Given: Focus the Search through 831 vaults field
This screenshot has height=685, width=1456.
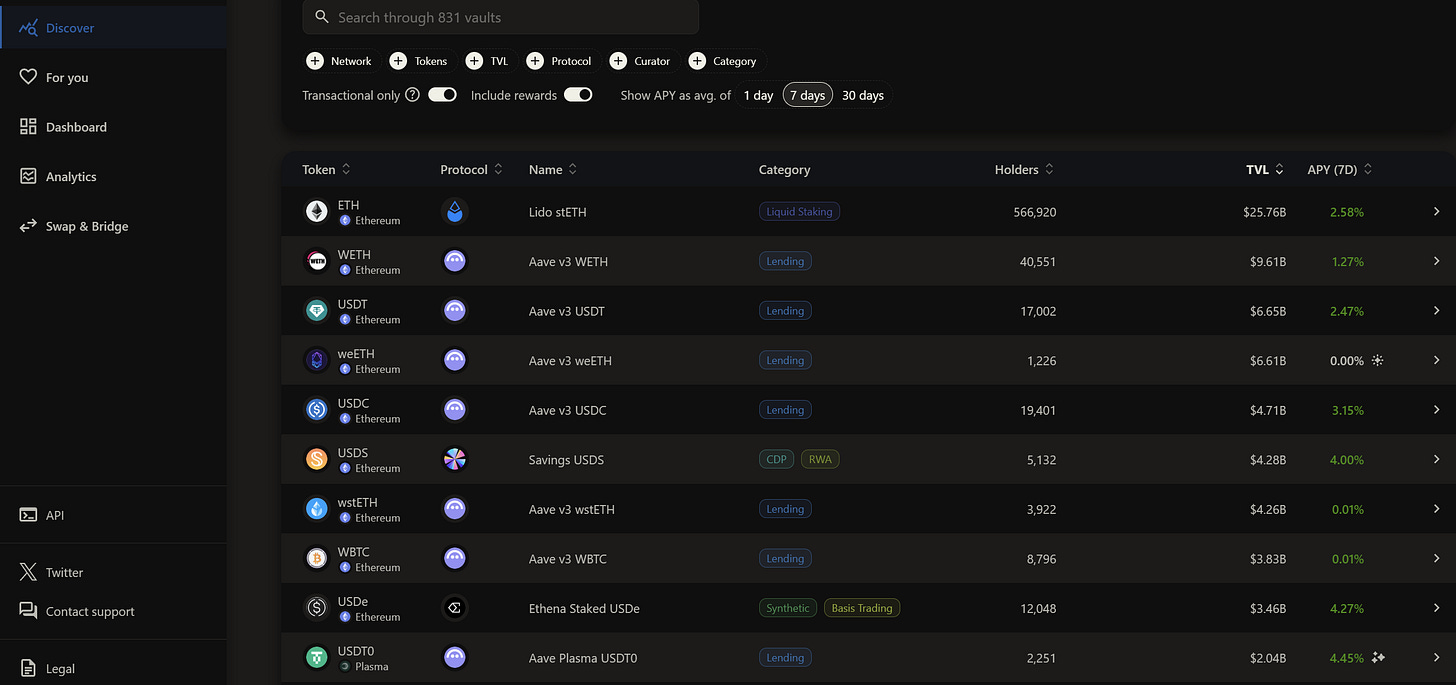Looking at the screenshot, I should [x=500, y=17].
